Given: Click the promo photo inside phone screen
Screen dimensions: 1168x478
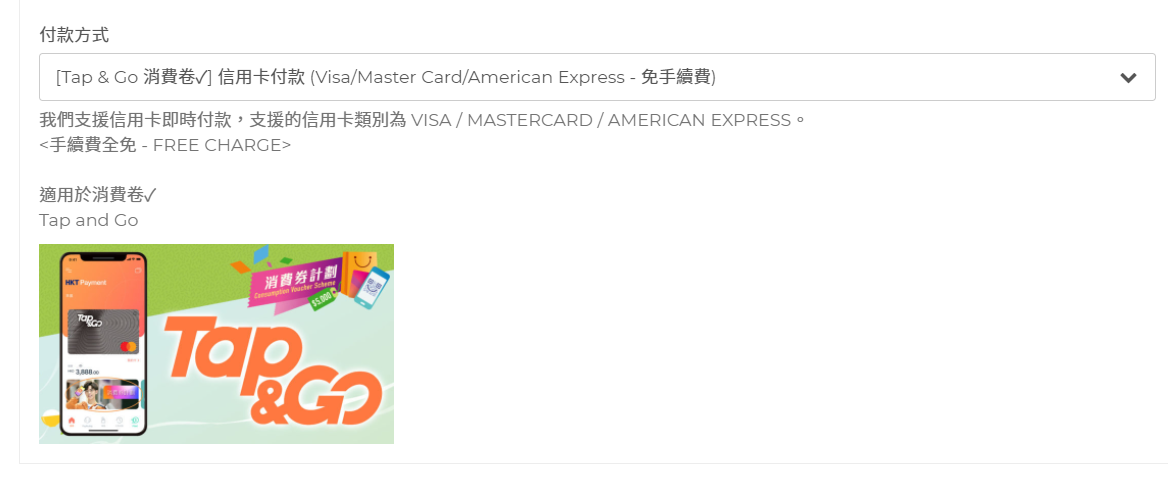Looking at the screenshot, I should click(102, 395).
